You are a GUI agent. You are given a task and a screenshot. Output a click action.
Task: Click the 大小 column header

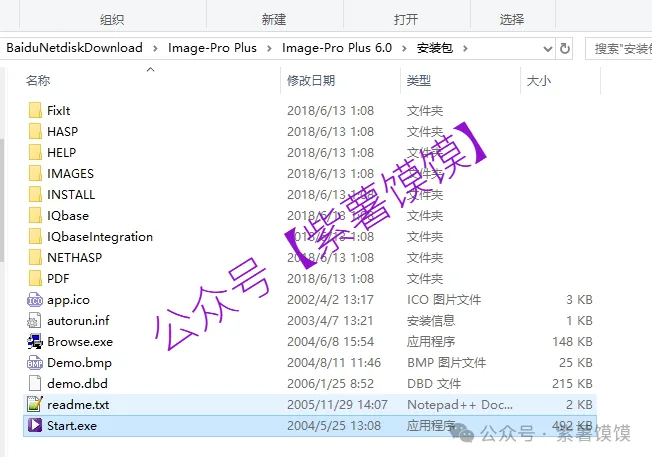pyautogui.click(x=538, y=80)
